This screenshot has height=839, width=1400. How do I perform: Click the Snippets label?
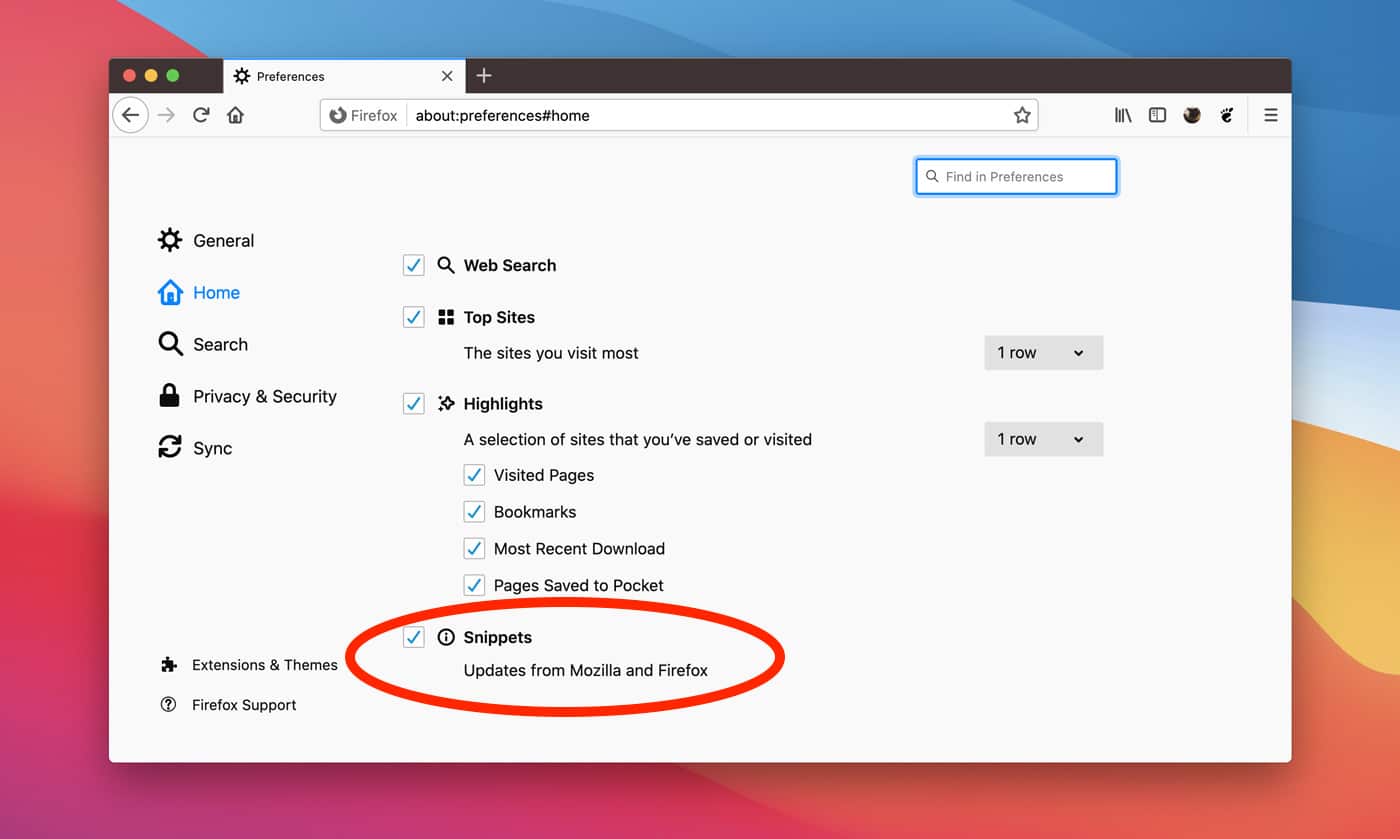click(498, 637)
